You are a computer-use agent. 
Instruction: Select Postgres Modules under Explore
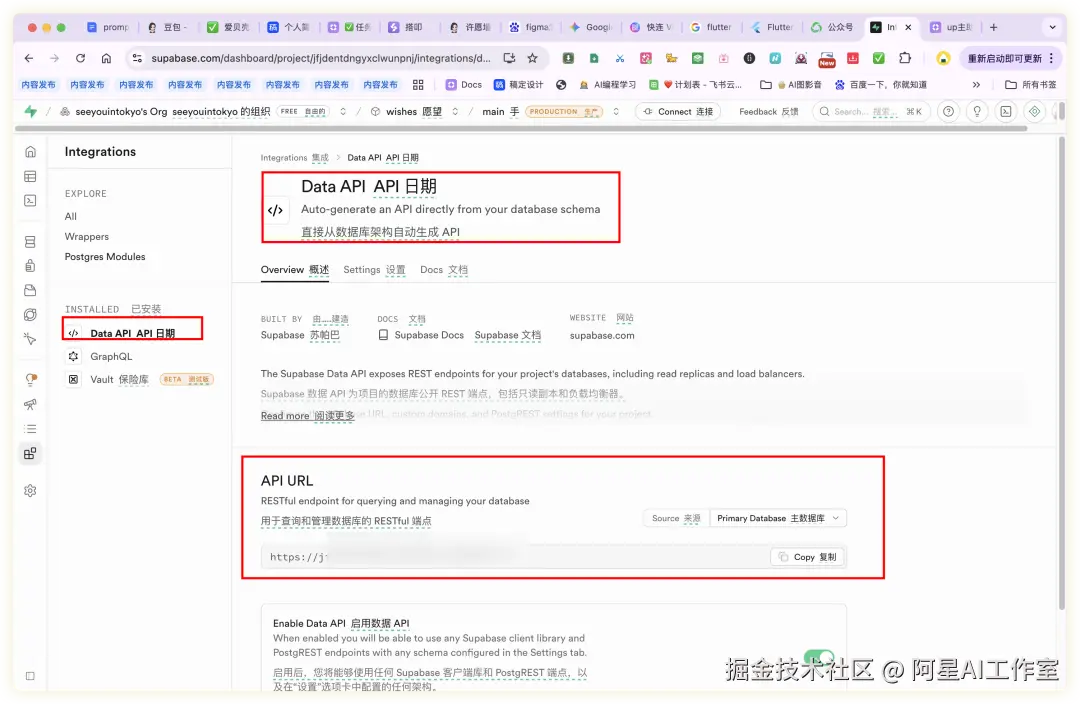[105, 256]
